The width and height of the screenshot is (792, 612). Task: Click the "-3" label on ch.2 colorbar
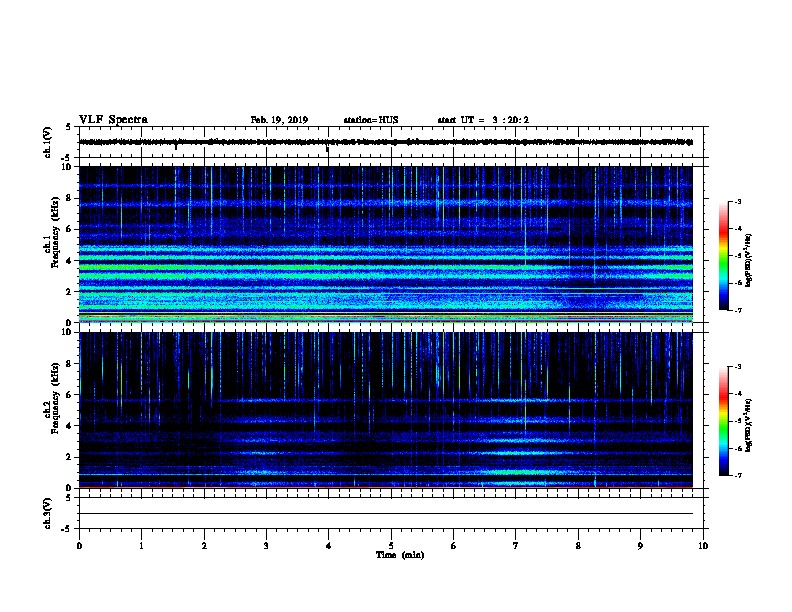coord(737,367)
